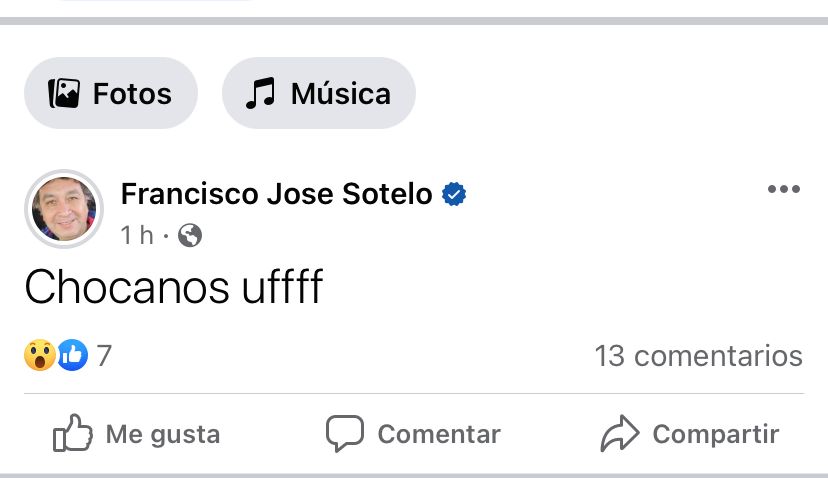The width and height of the screenshot is (828, 478).
Task: Open Francisco Jose Sotelo's profile picture
Action: [64, 209]
